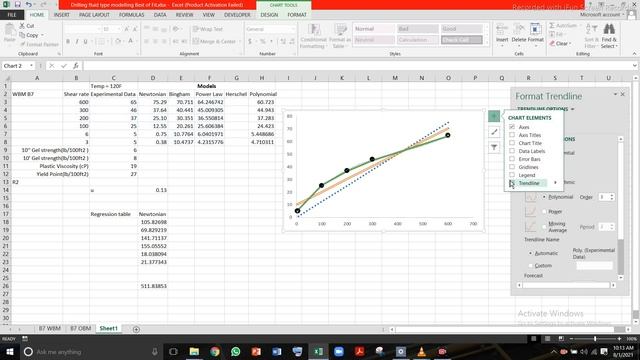Select Custom trendline name option
640x360 pixels.
tap(531, 266)
